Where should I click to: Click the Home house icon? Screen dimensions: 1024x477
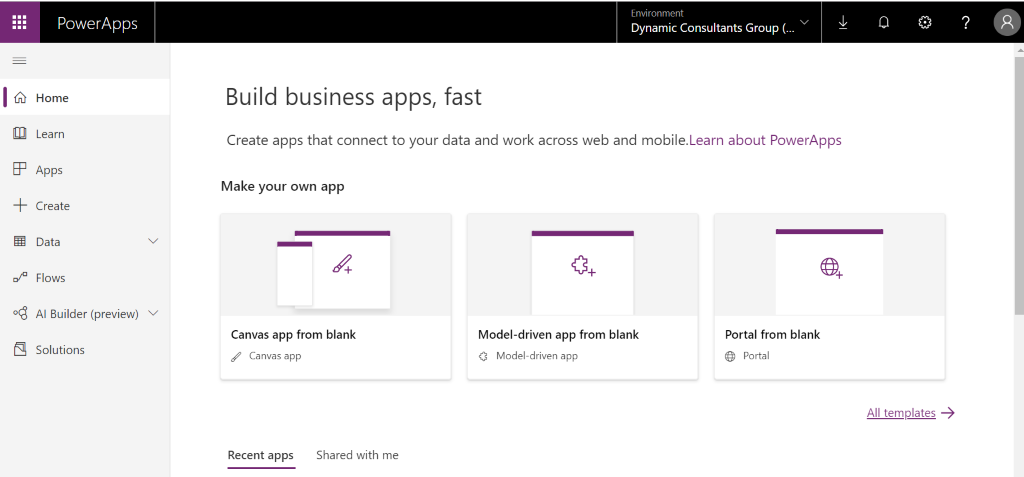[x=20, y=97]
